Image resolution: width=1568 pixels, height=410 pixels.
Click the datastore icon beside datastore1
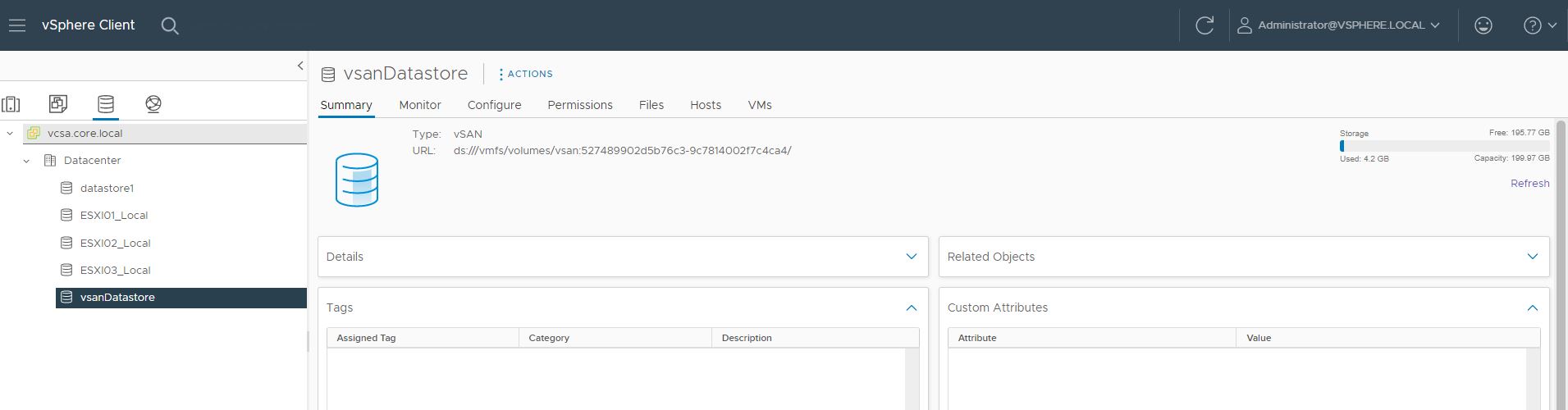[66, 188]
